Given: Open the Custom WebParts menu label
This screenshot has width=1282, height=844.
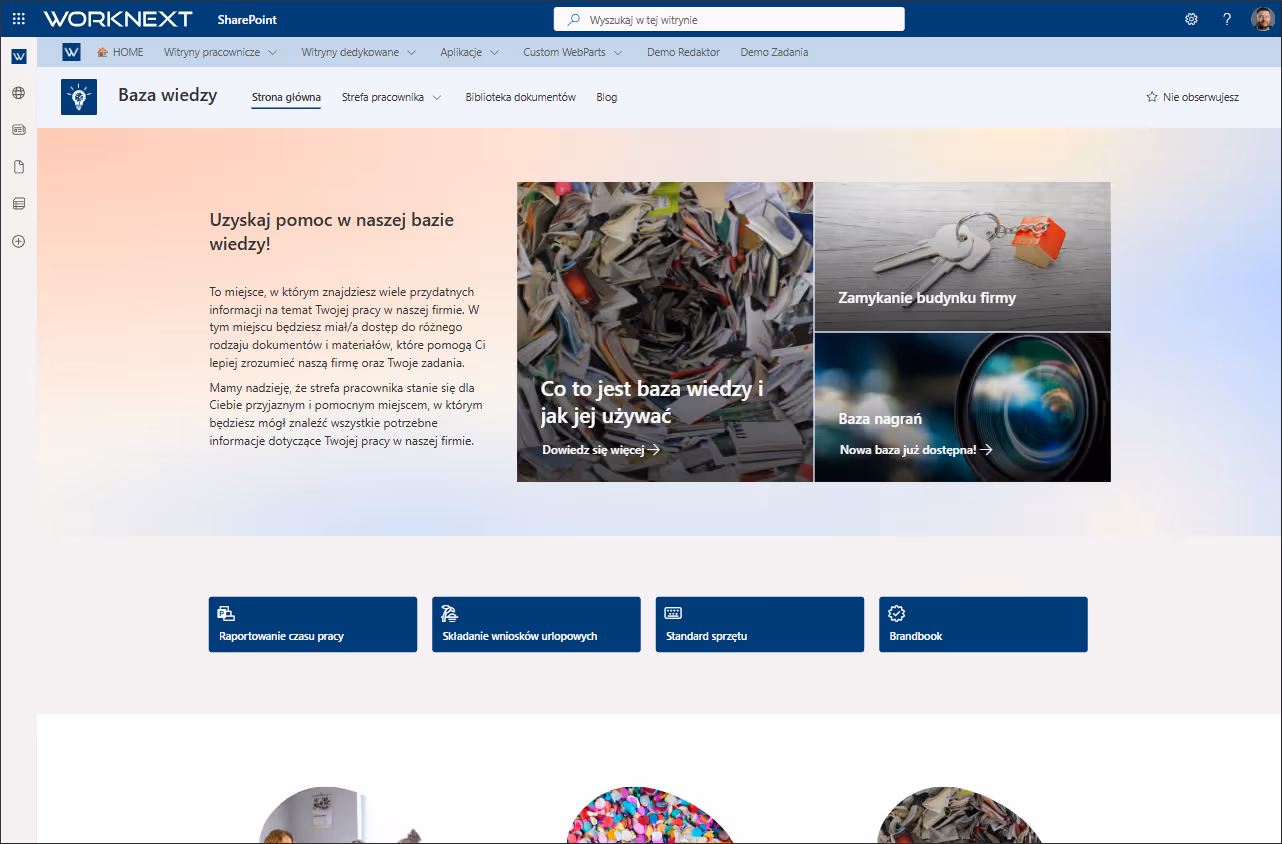Looking at the screenshot, I should pos(564,52).
